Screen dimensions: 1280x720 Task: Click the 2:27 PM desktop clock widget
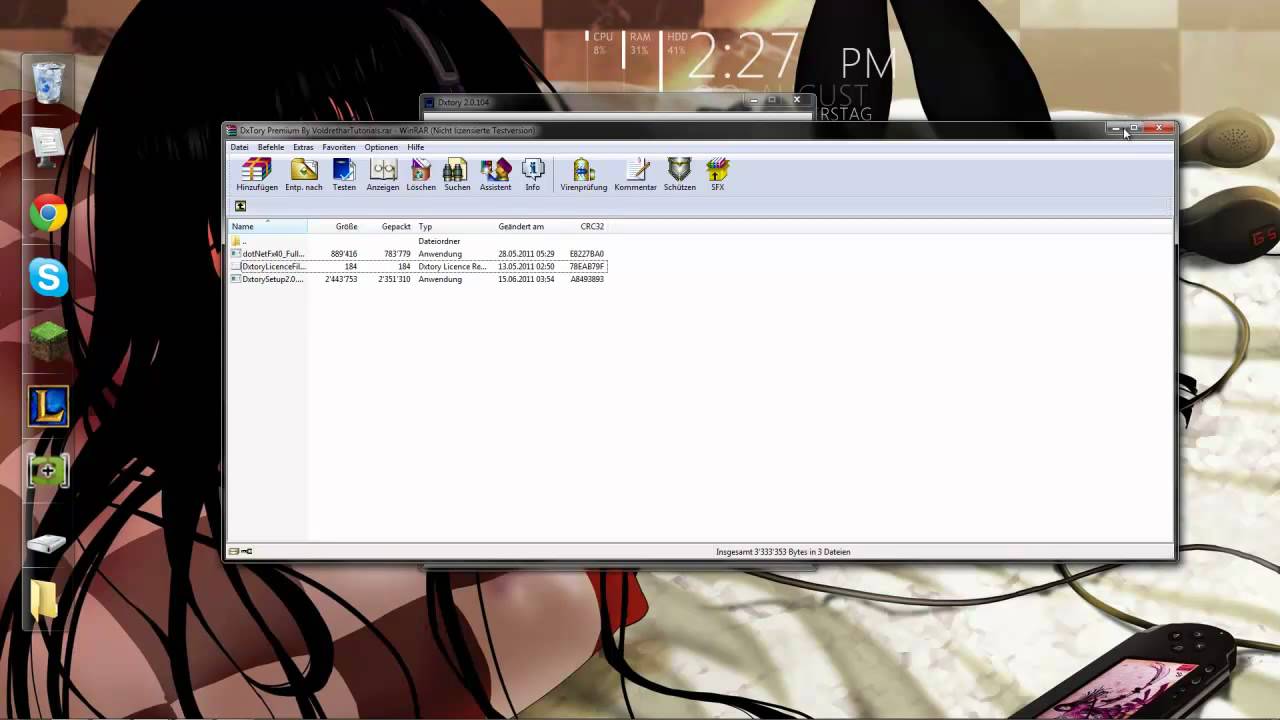790,58
